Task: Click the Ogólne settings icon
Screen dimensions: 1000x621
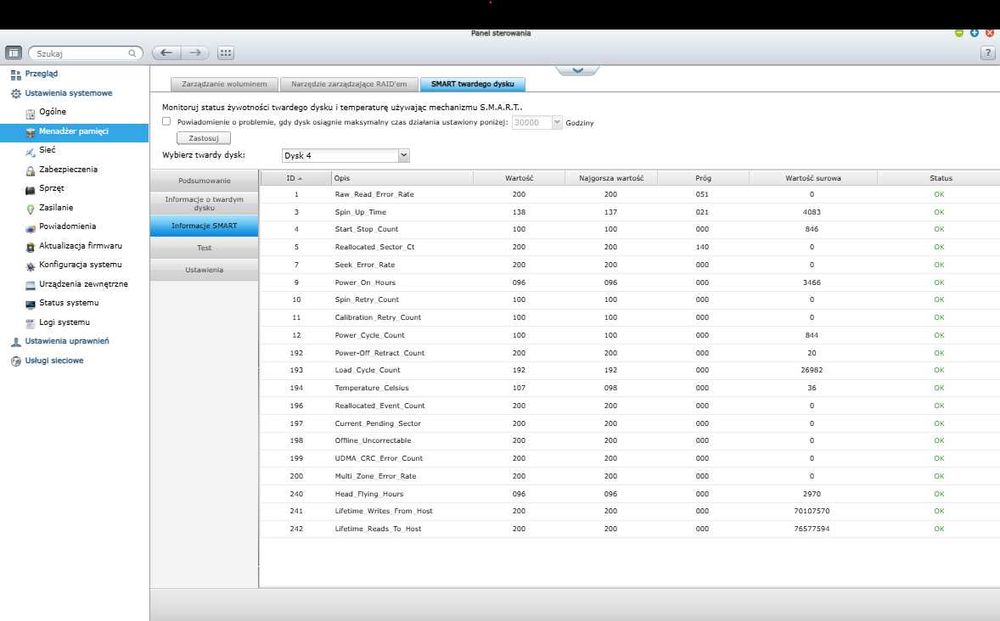Action: pos(30,113)
